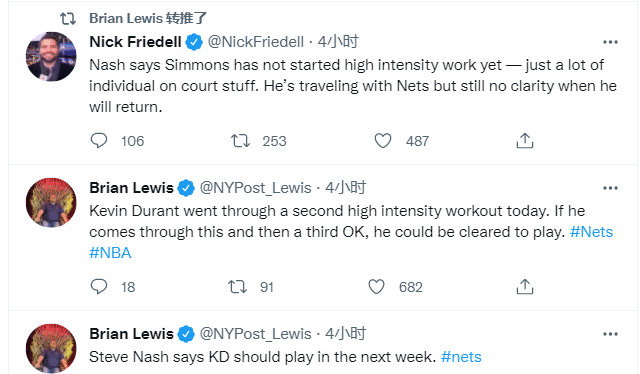The height and width of the screenshot is (374, 640).
Task: Reply to Nick Friedell's Simmons tweet
Action: (99, 141)
